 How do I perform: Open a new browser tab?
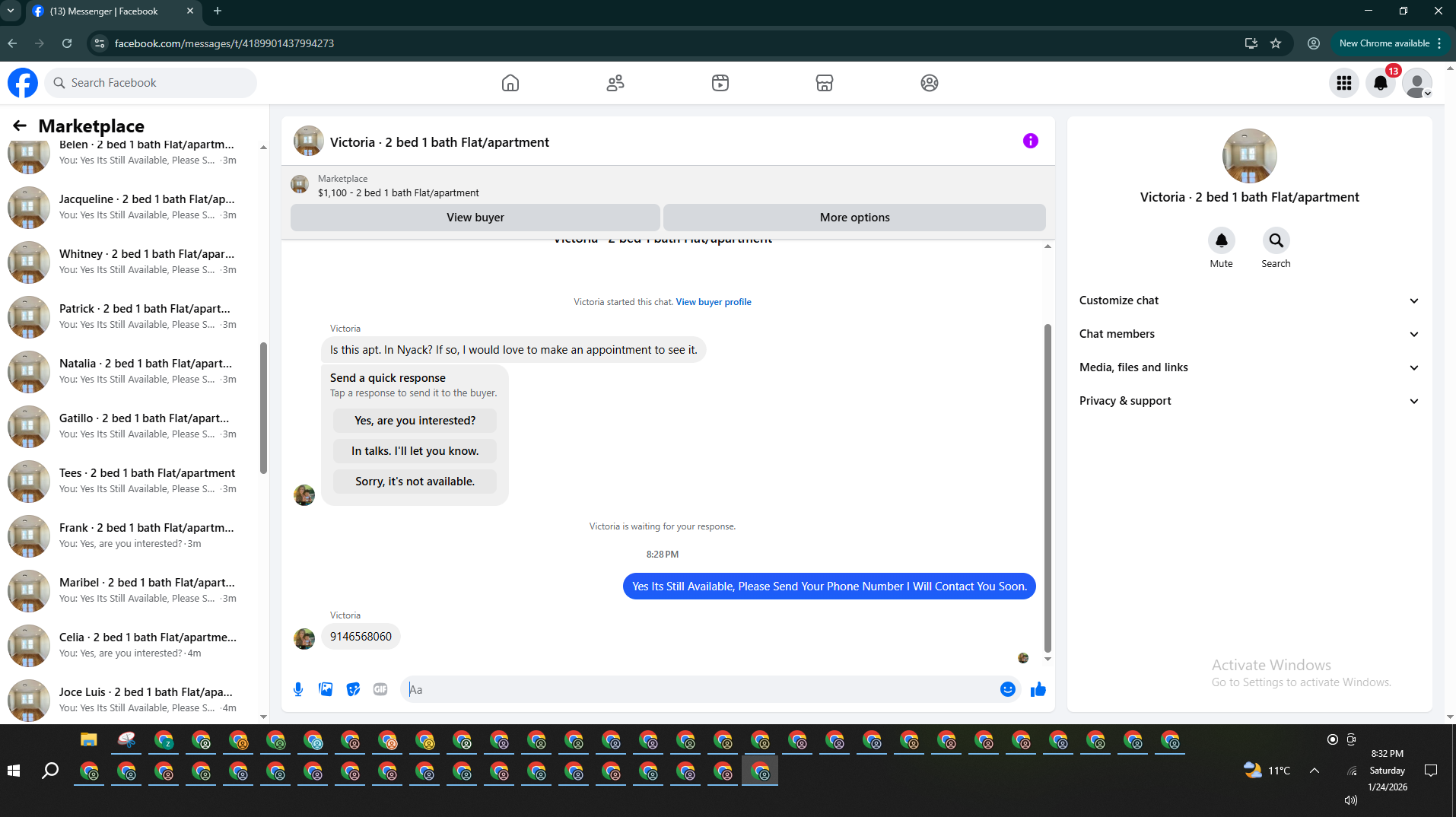[x=218, y=11]
